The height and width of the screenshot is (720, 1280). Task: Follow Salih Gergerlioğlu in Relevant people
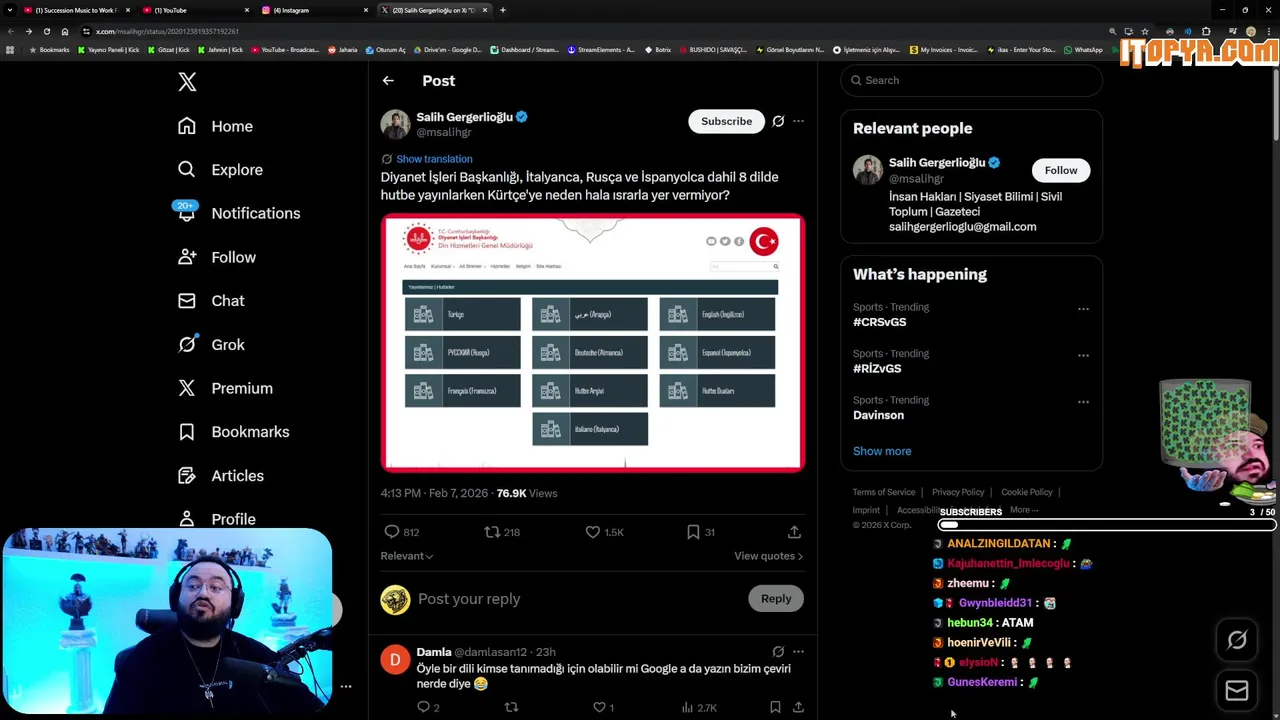click(1061, 170)
